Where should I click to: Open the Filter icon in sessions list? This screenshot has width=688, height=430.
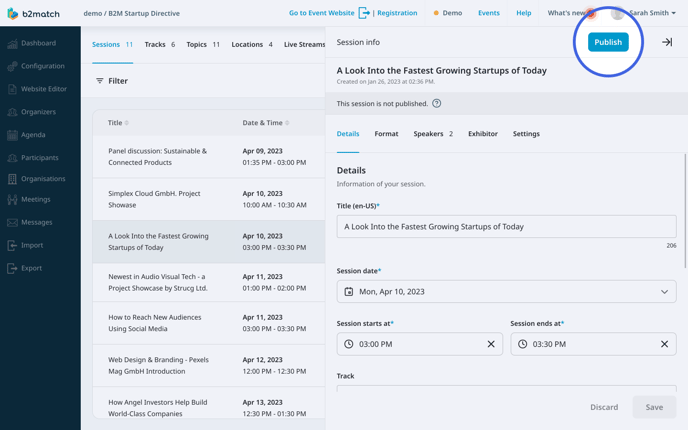(100, 81)
